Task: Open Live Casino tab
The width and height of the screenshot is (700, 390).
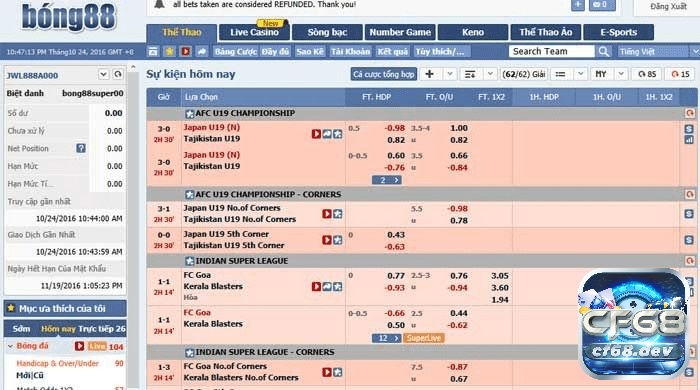Action: point(254,32)
